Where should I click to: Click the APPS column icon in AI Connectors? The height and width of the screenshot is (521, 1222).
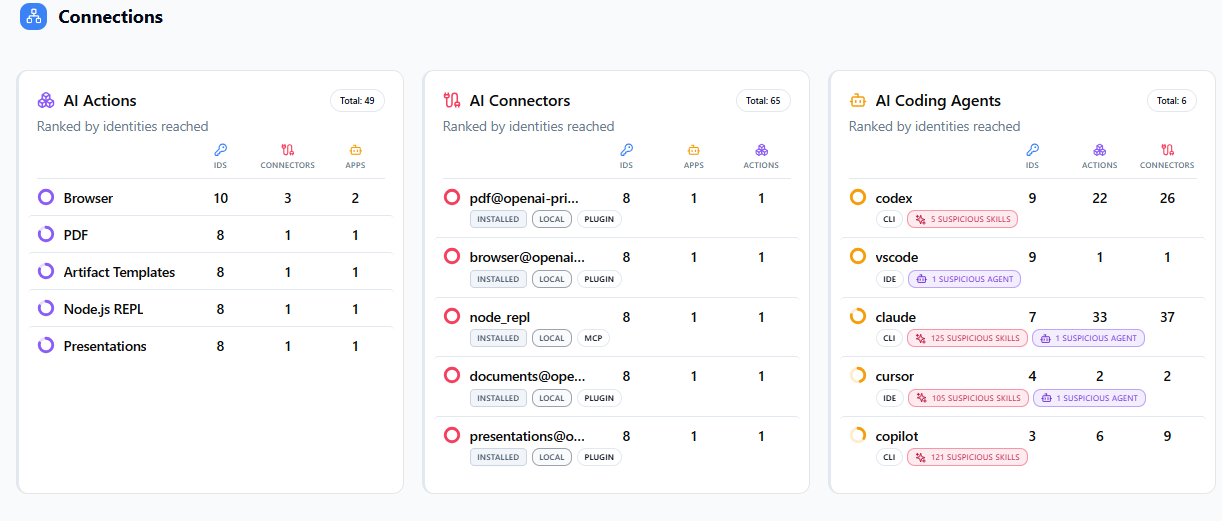point(694,150)
